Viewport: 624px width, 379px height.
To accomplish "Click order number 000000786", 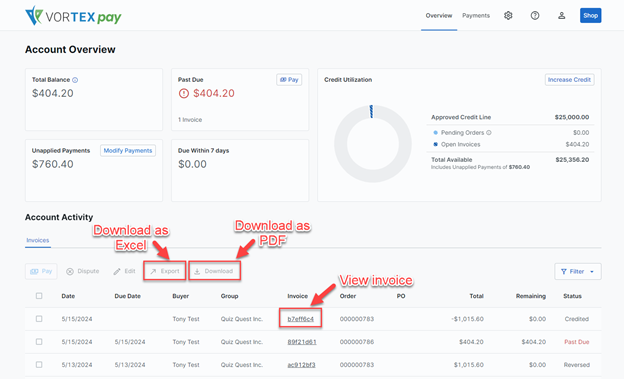I will (x=357, y=342).
